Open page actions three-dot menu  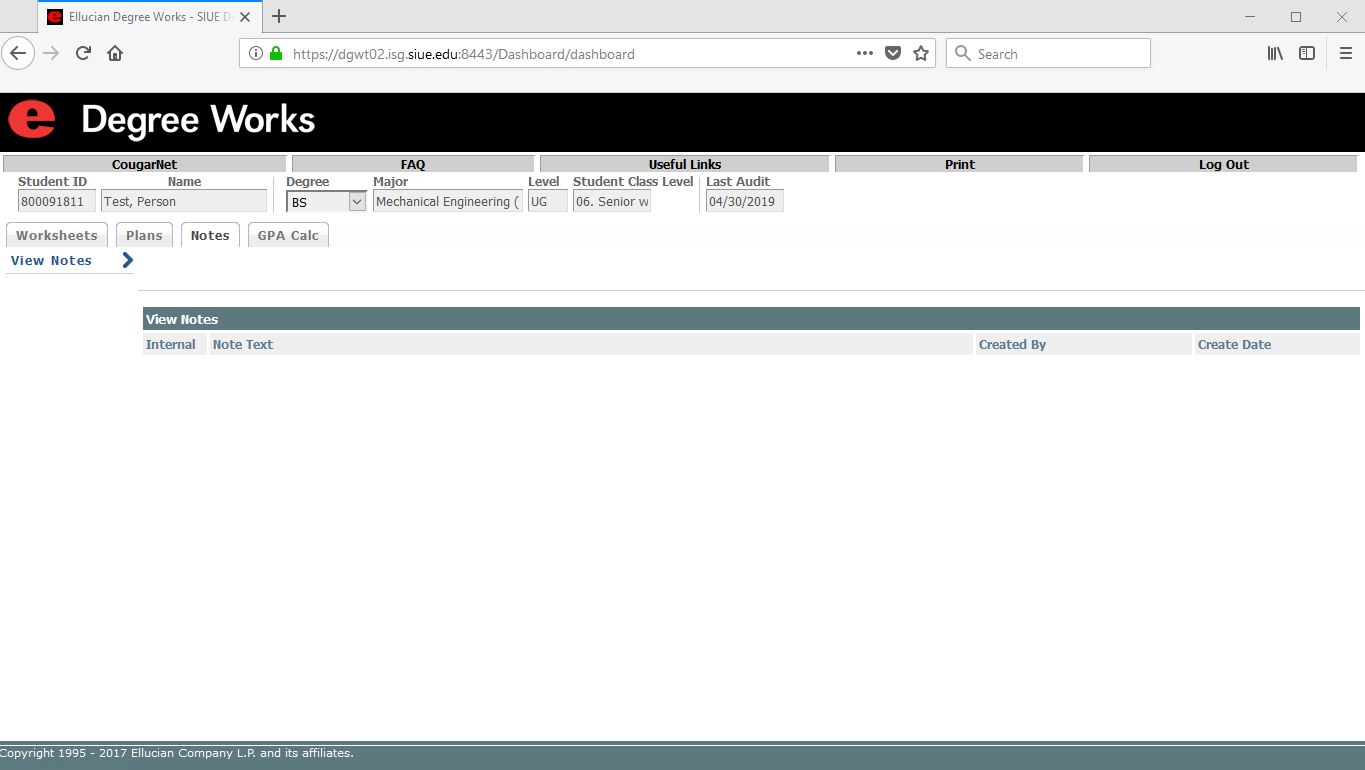[865, 54]
